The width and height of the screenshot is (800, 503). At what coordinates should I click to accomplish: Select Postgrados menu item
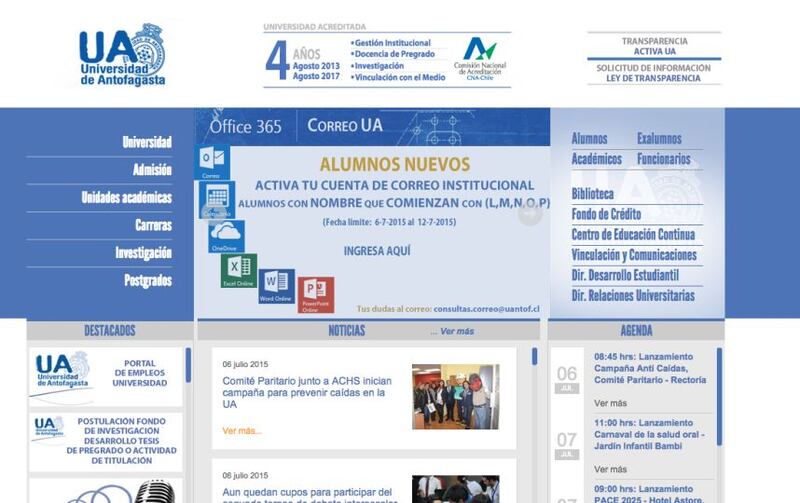pyautogui.click(x=148, y=280)
